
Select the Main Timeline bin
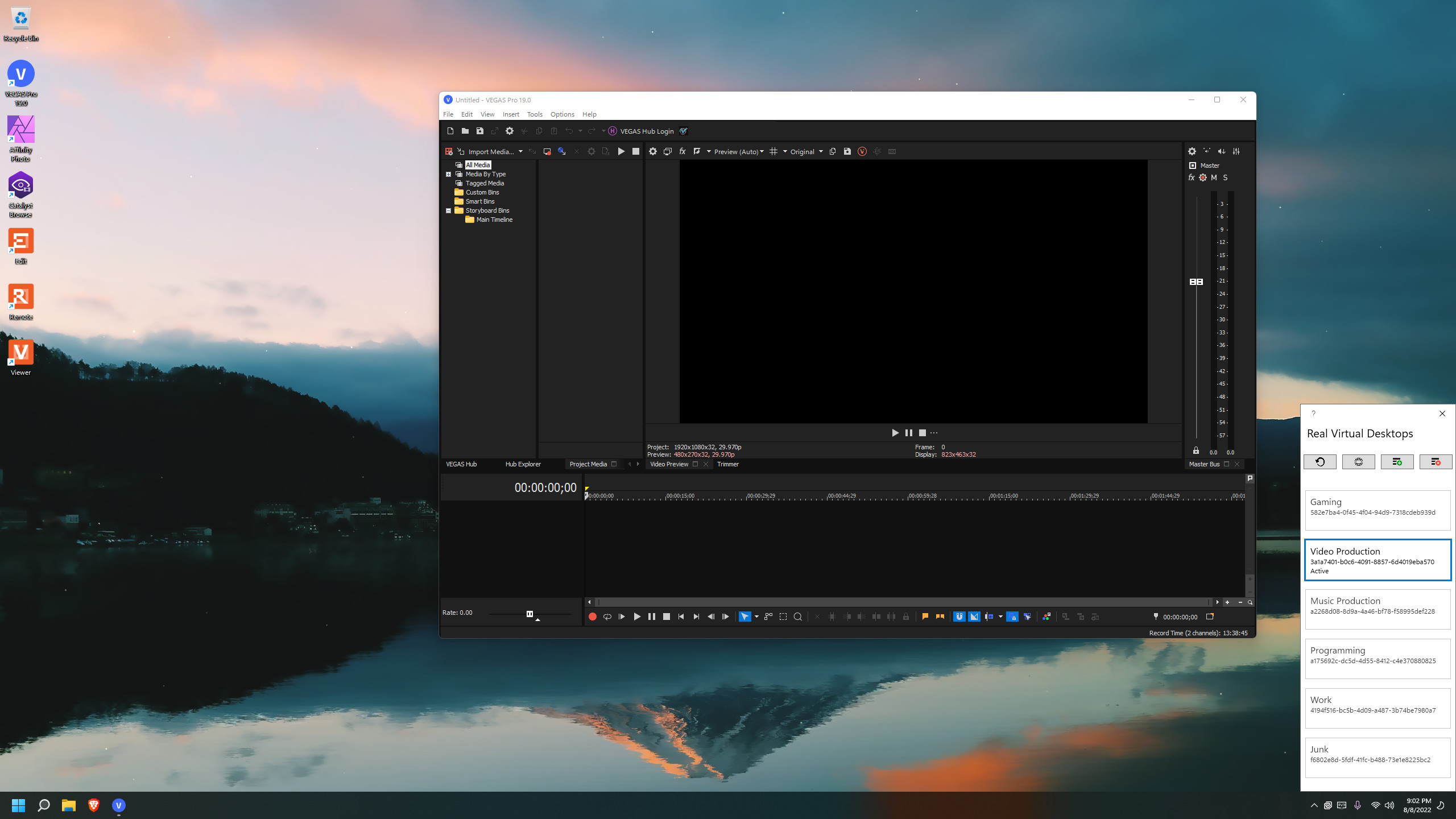pyautogui.click(x=494, y=220)
